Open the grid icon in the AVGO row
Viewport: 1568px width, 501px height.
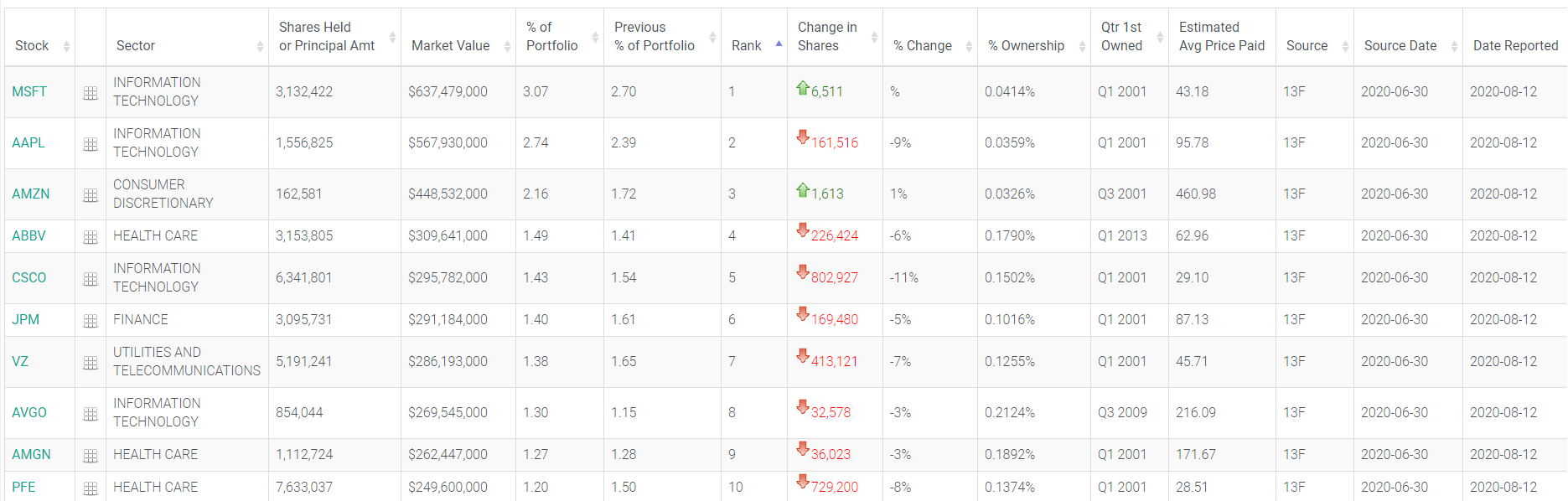coord(91,415)
